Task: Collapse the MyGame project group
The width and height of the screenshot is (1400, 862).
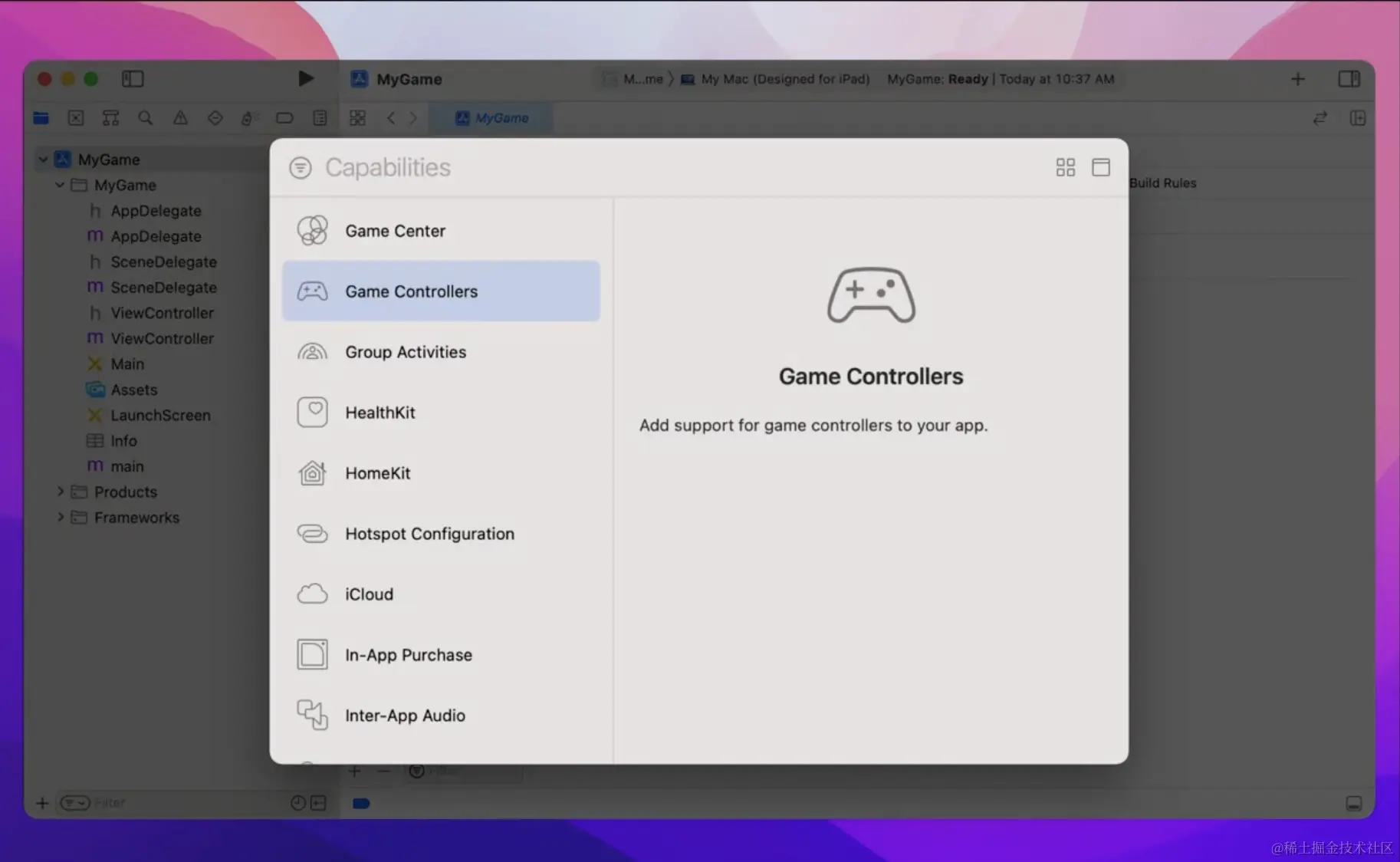Action: click(43, 159)
